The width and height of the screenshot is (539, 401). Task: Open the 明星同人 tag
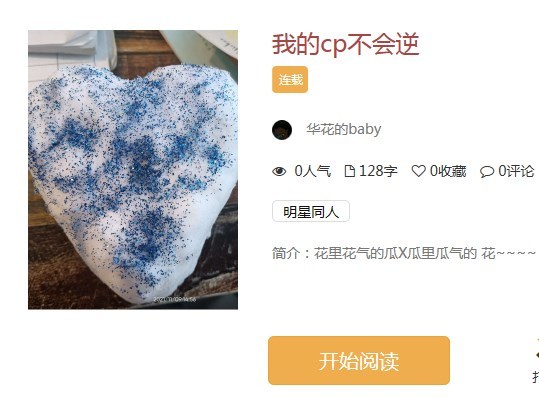(x=311, y=211)
